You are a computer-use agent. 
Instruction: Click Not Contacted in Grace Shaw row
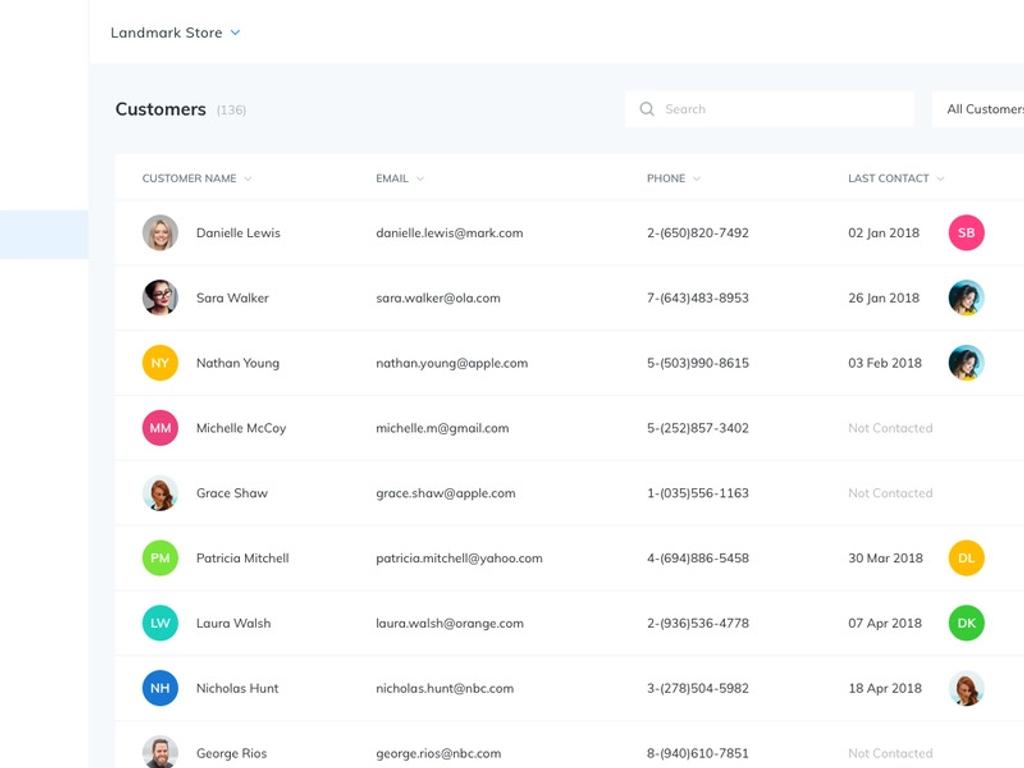[x=890, y=493]
